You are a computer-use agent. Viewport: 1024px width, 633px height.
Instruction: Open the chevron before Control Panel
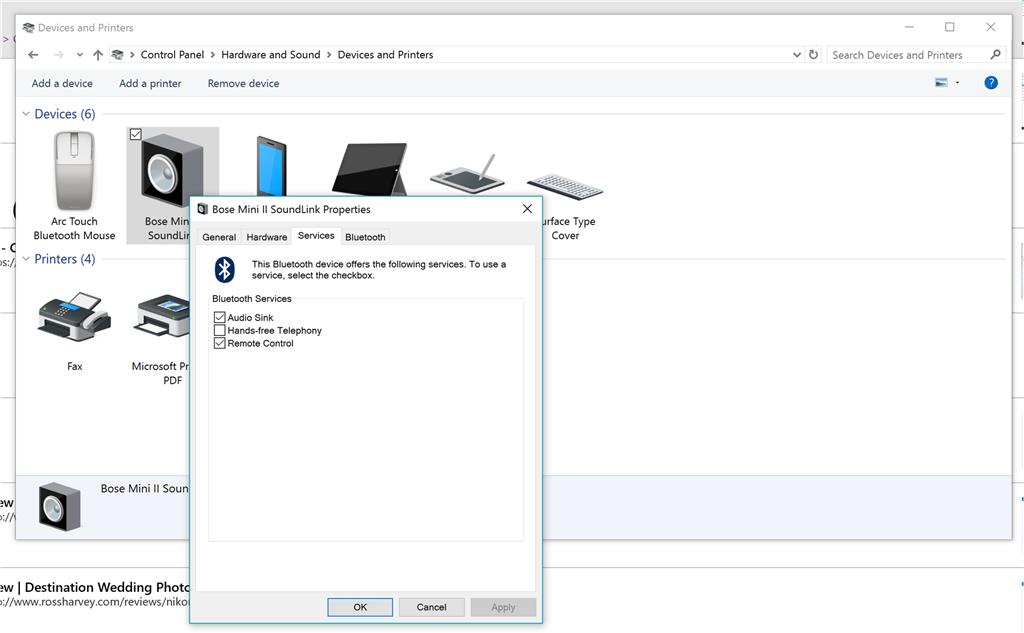[132, 55]
